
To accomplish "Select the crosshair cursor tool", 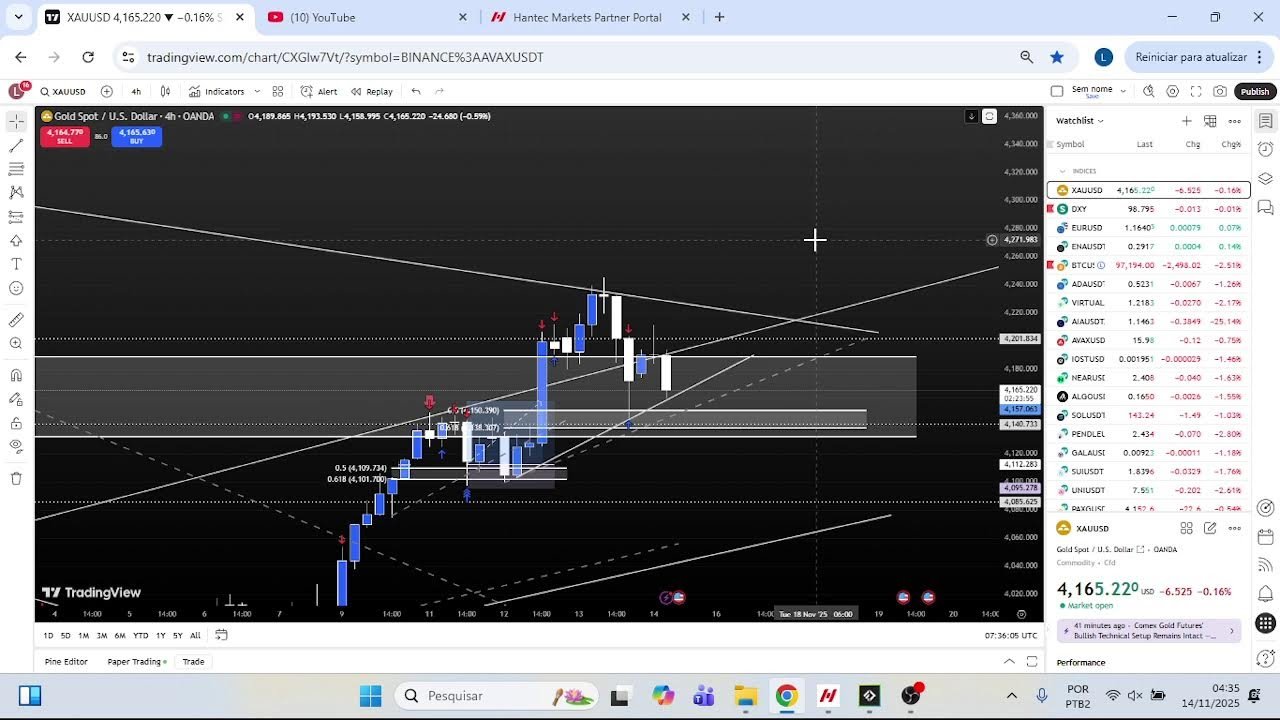I will 16,121.
